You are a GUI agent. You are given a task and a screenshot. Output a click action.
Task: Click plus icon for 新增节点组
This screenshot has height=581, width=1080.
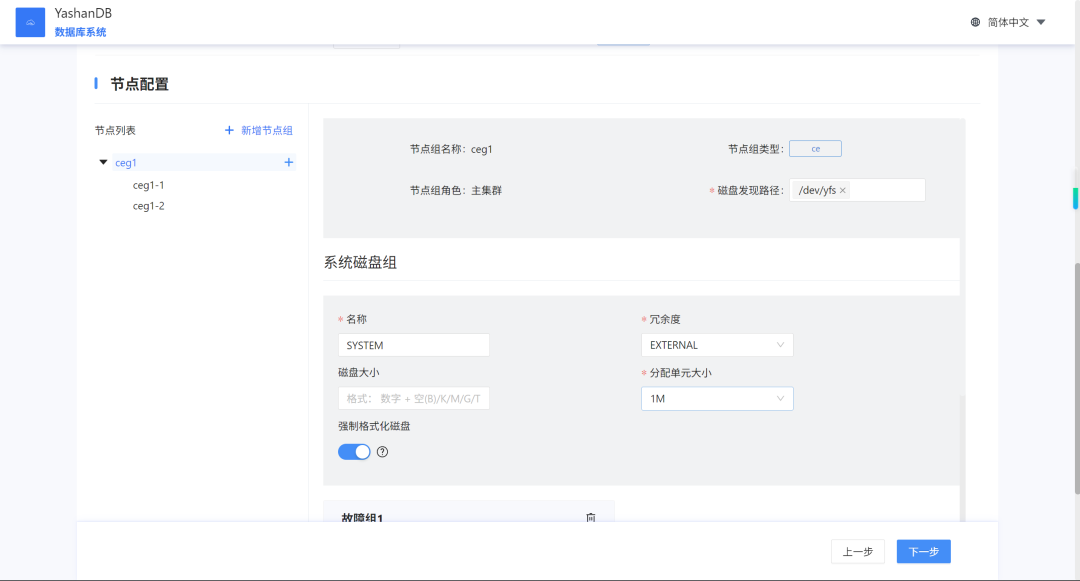tap(229, 130)
